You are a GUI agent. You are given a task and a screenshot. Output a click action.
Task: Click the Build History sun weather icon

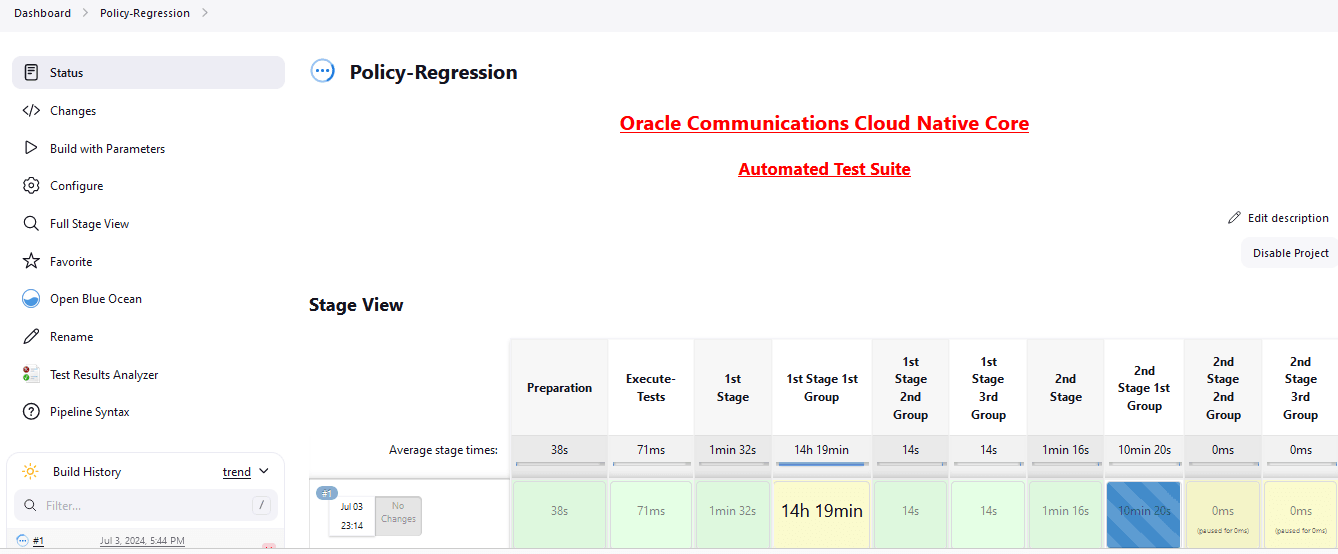pos(31,471)
